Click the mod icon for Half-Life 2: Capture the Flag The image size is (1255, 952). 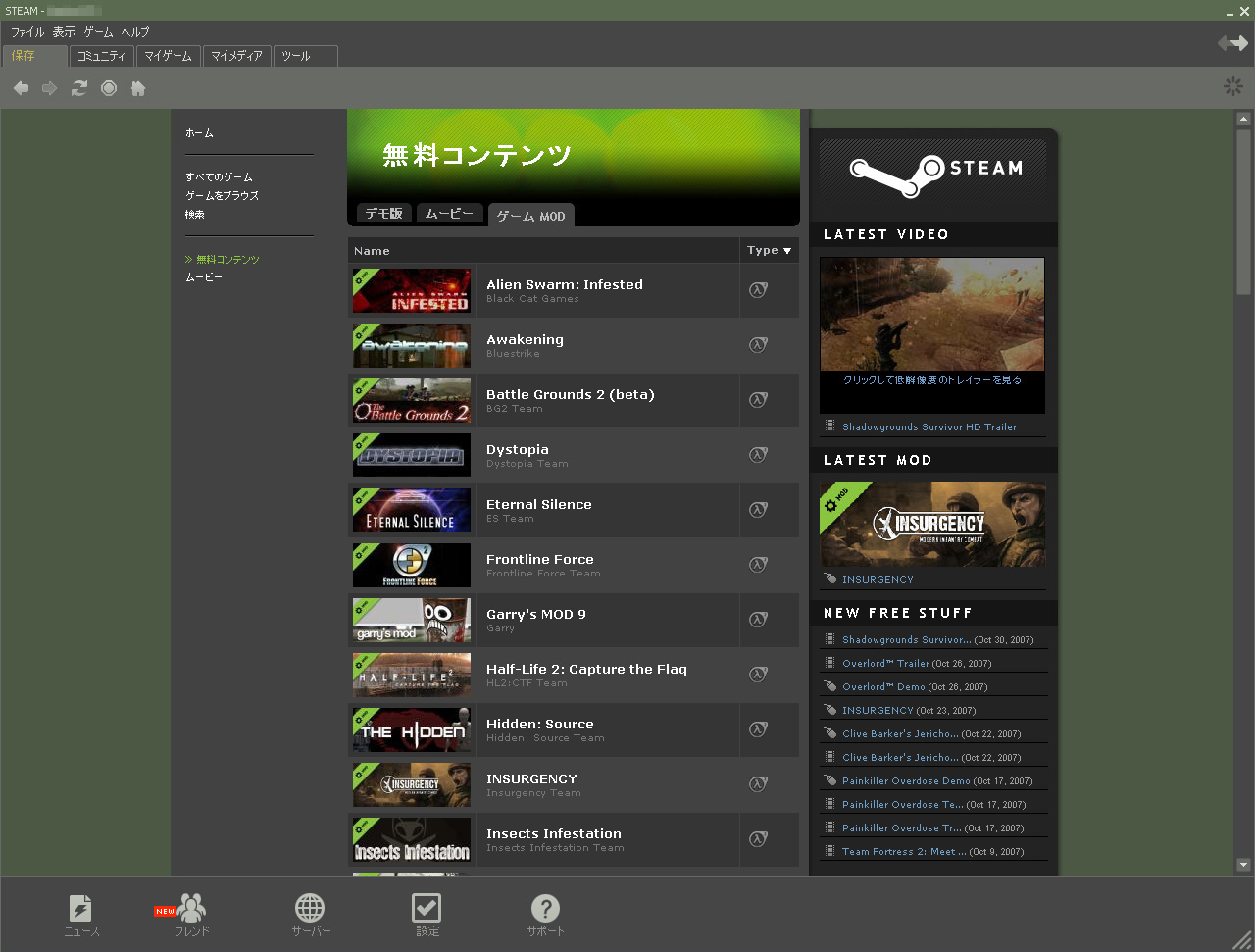(758, 674)
